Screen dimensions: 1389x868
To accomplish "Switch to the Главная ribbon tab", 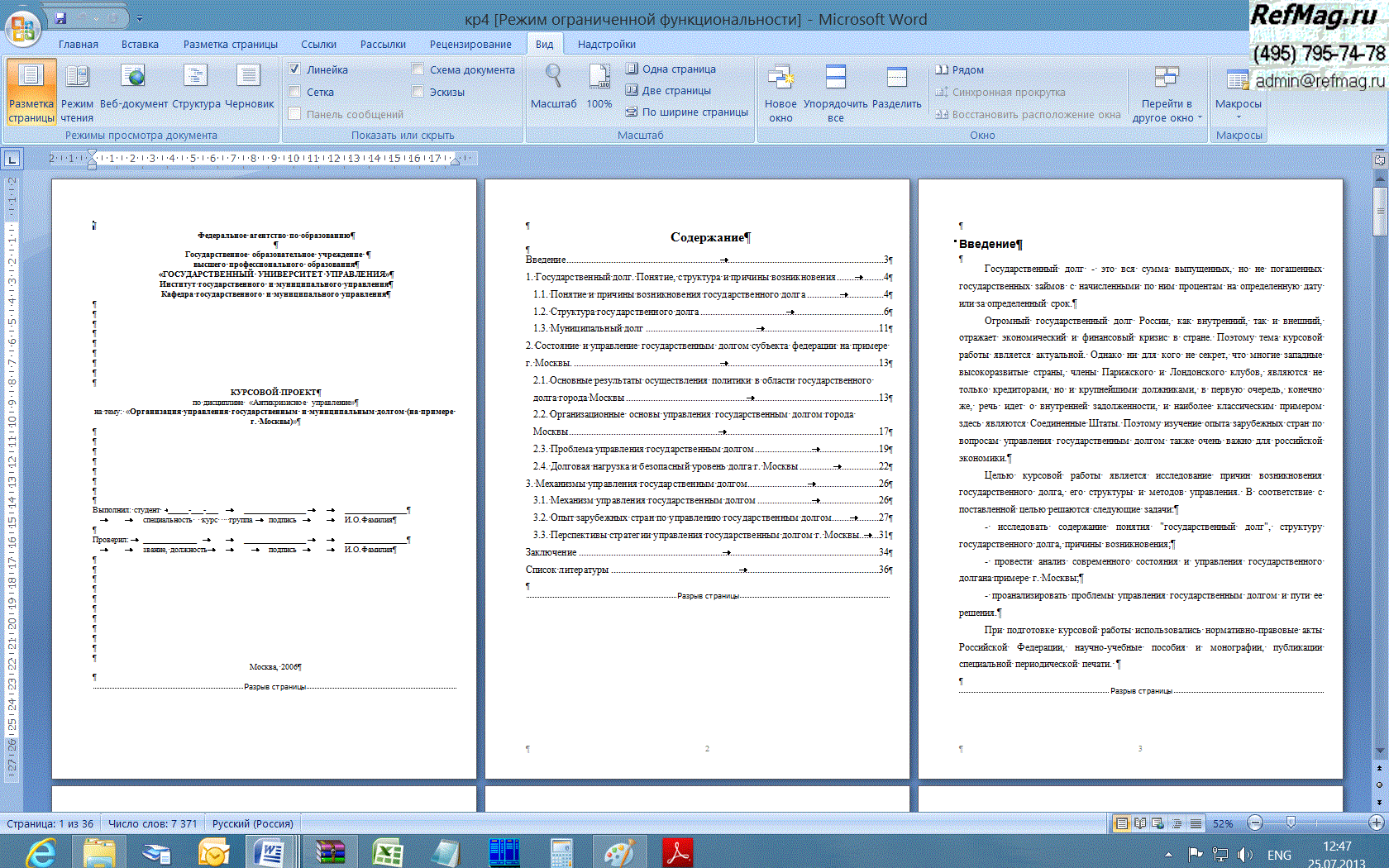I will click(79, 45).
